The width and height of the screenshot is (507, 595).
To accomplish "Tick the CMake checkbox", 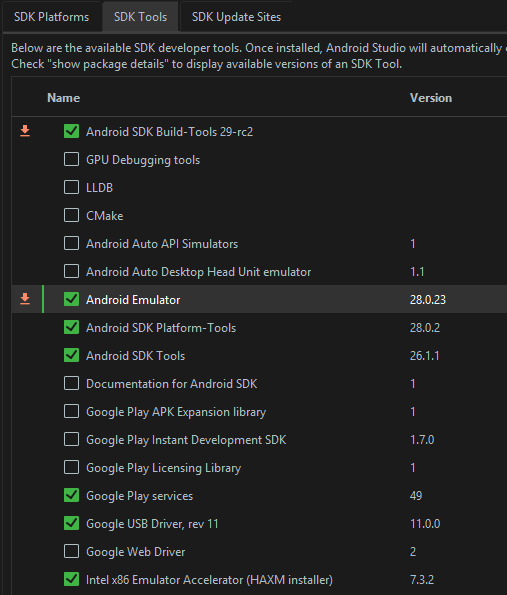I will [x=71, y=215].
